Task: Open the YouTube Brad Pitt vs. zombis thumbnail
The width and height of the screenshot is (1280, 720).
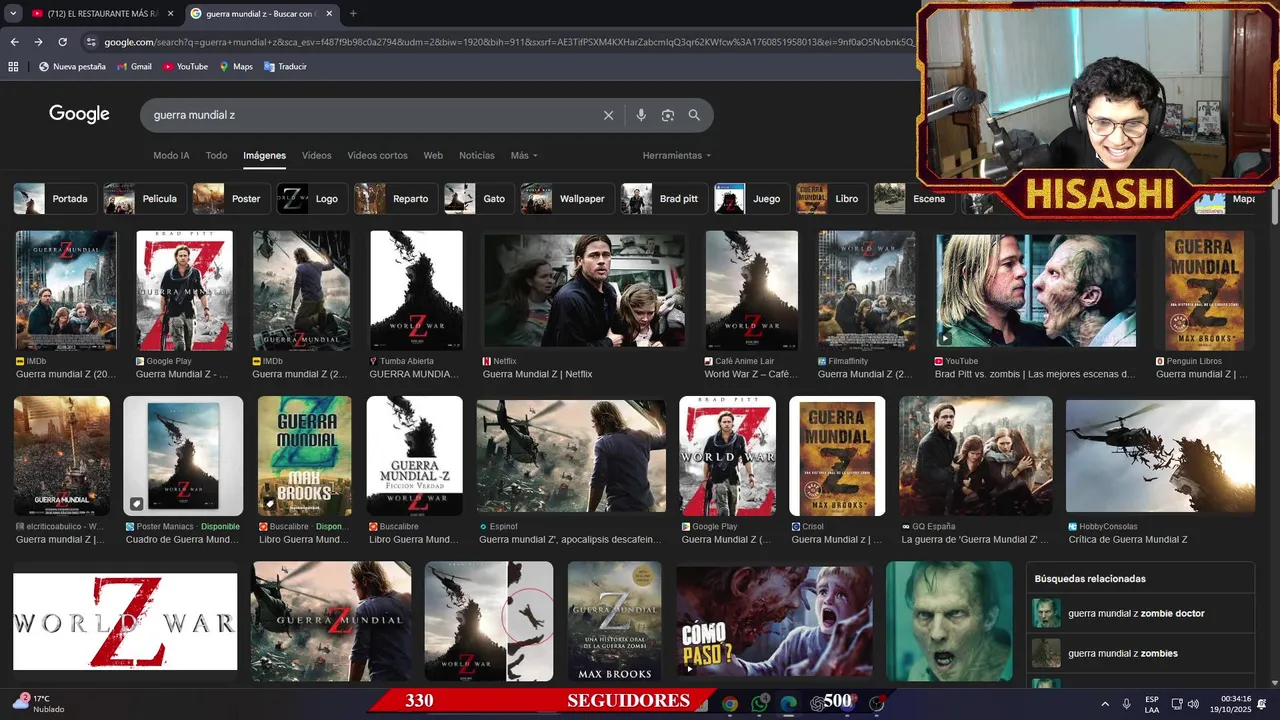Action: [1036, 290]
